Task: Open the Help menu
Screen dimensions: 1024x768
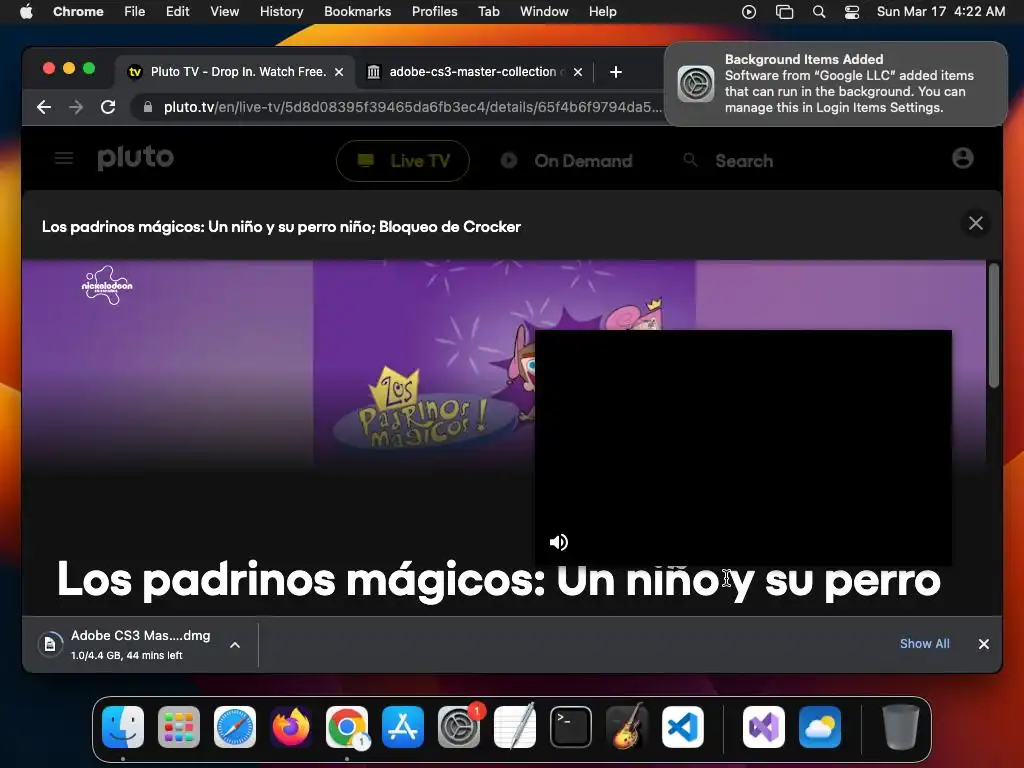Action: (x=602, y=12)
